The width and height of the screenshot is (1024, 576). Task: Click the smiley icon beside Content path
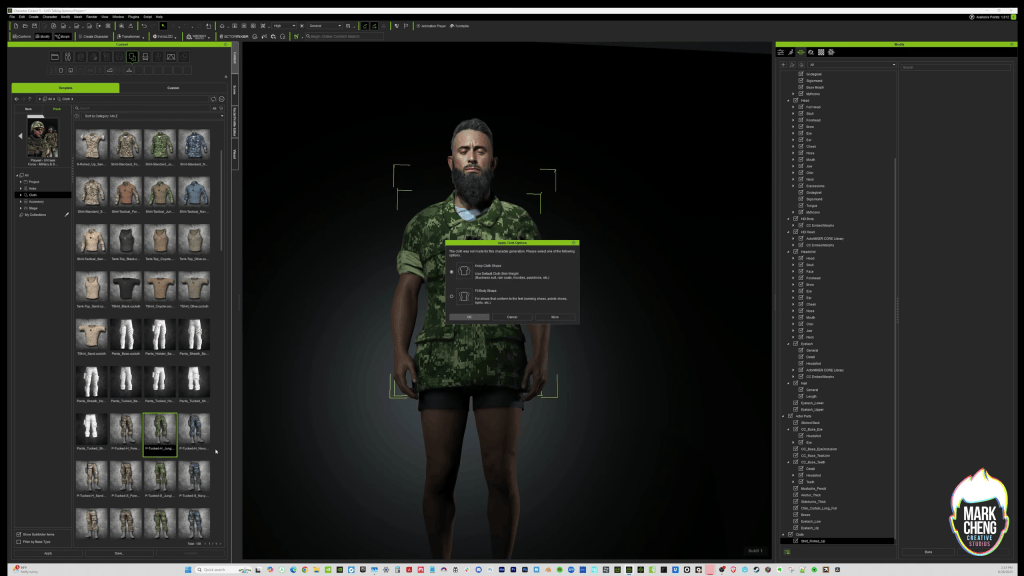click(x=221, y=99)
